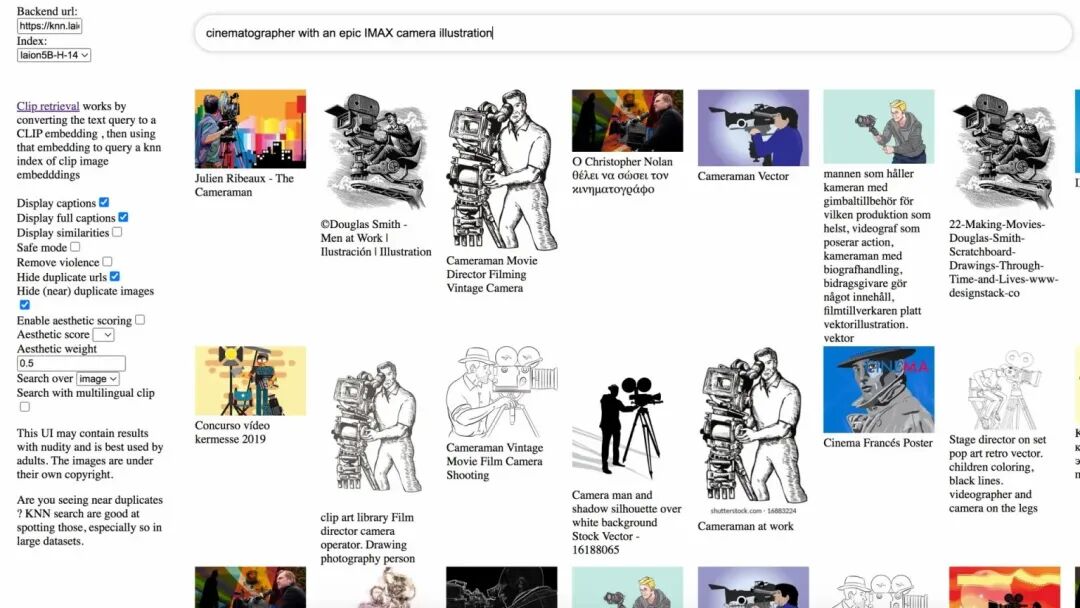Click the caption 'Cinema Francés Poster'

[x=878, y=443]
